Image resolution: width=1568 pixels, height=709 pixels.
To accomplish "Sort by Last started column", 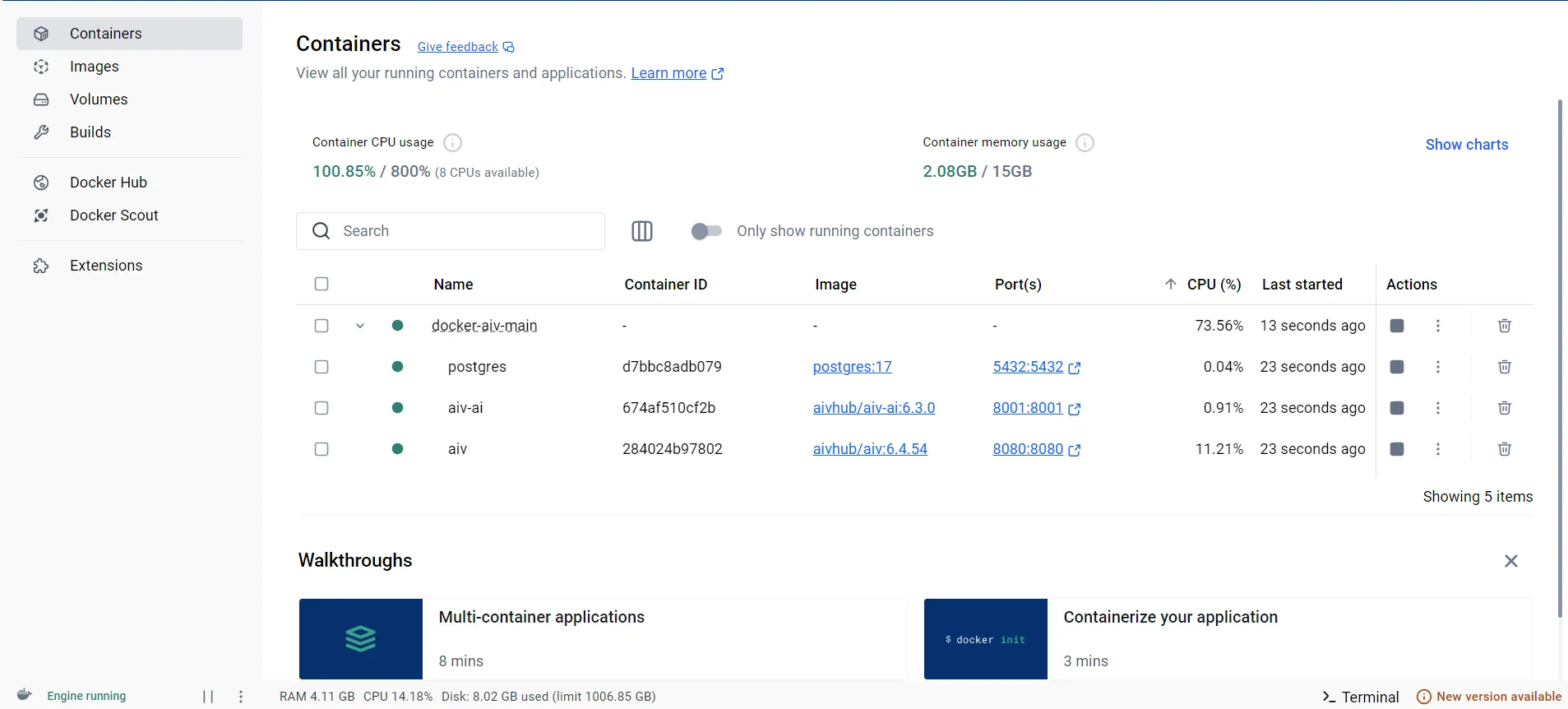I will tap(1302, 285).
